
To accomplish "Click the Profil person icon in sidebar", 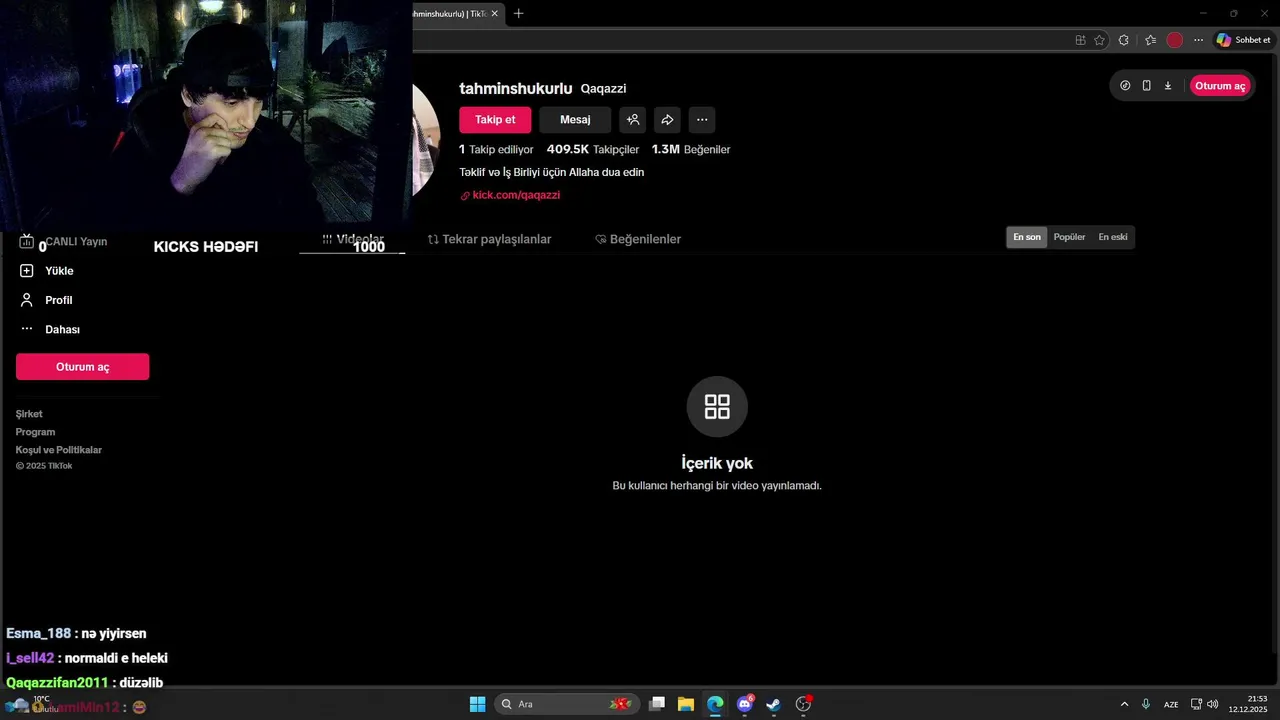I will (x=27, y=300).
